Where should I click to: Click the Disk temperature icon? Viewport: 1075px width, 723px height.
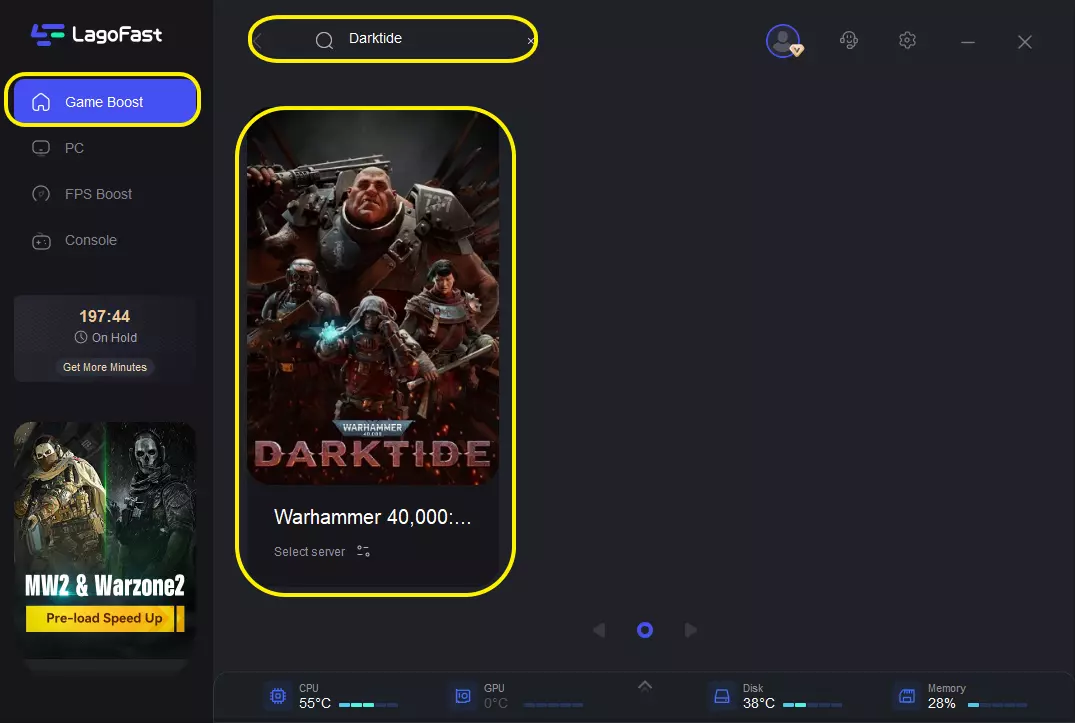pyautogui.click(x=721, y=696)
